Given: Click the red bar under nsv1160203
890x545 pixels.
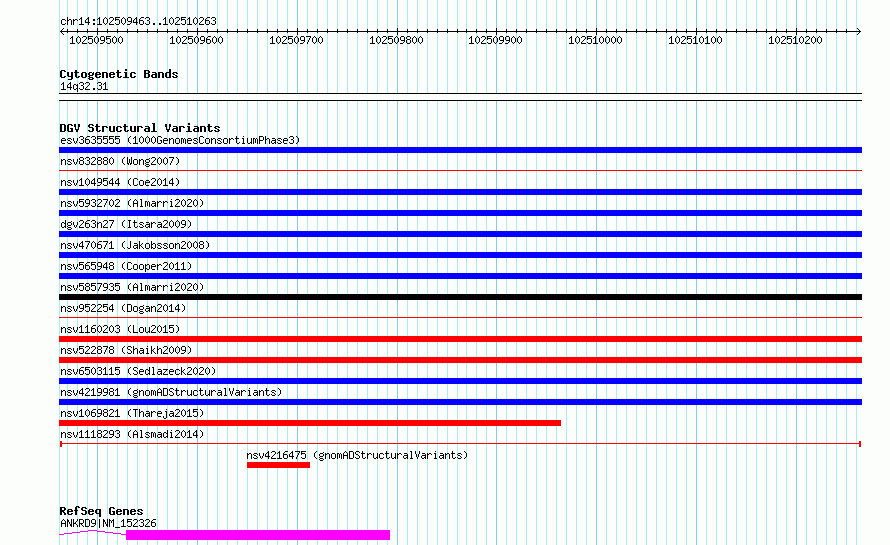Looking at the screenshot, I should (x=460, y=339).
